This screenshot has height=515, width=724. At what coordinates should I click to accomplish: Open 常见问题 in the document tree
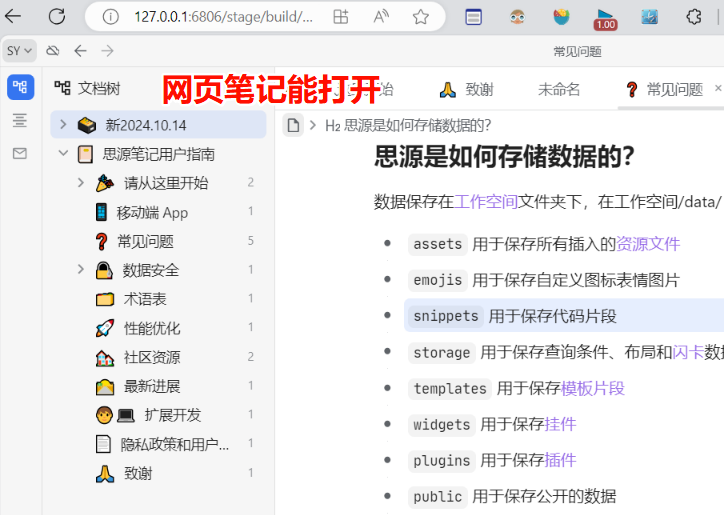145,241
